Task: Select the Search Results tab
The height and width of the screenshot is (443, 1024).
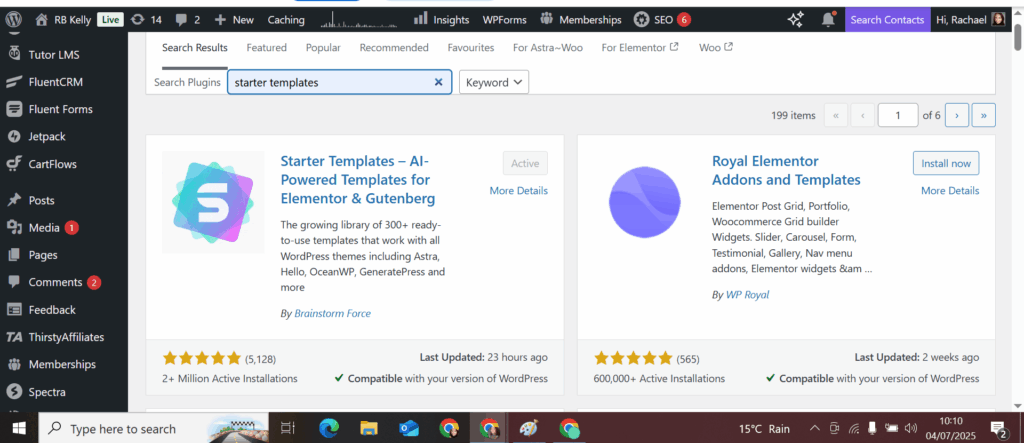Action: pyautogui.click(x=195, y=48)
